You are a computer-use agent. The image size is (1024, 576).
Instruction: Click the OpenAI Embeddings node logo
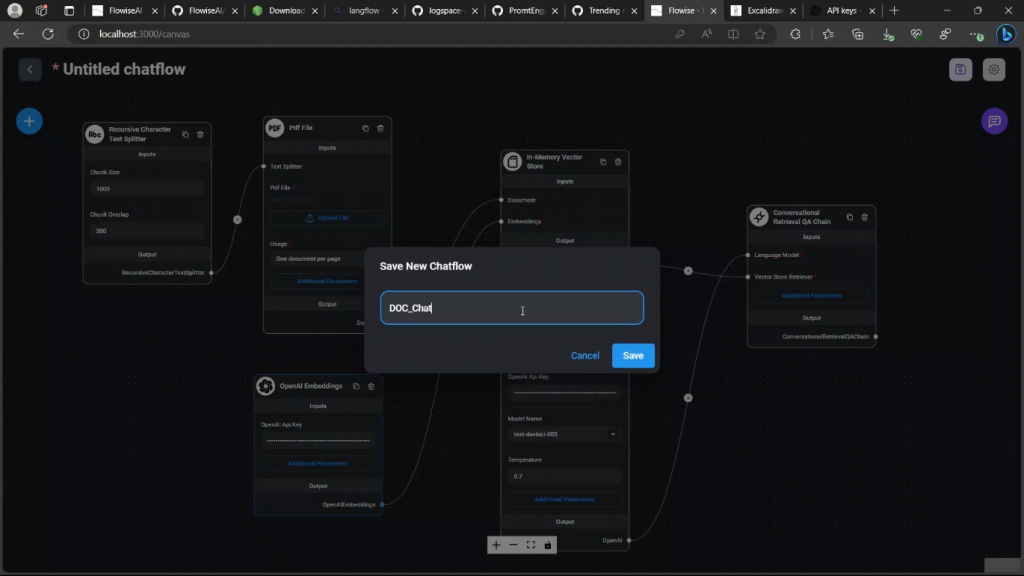coord(265,386)
